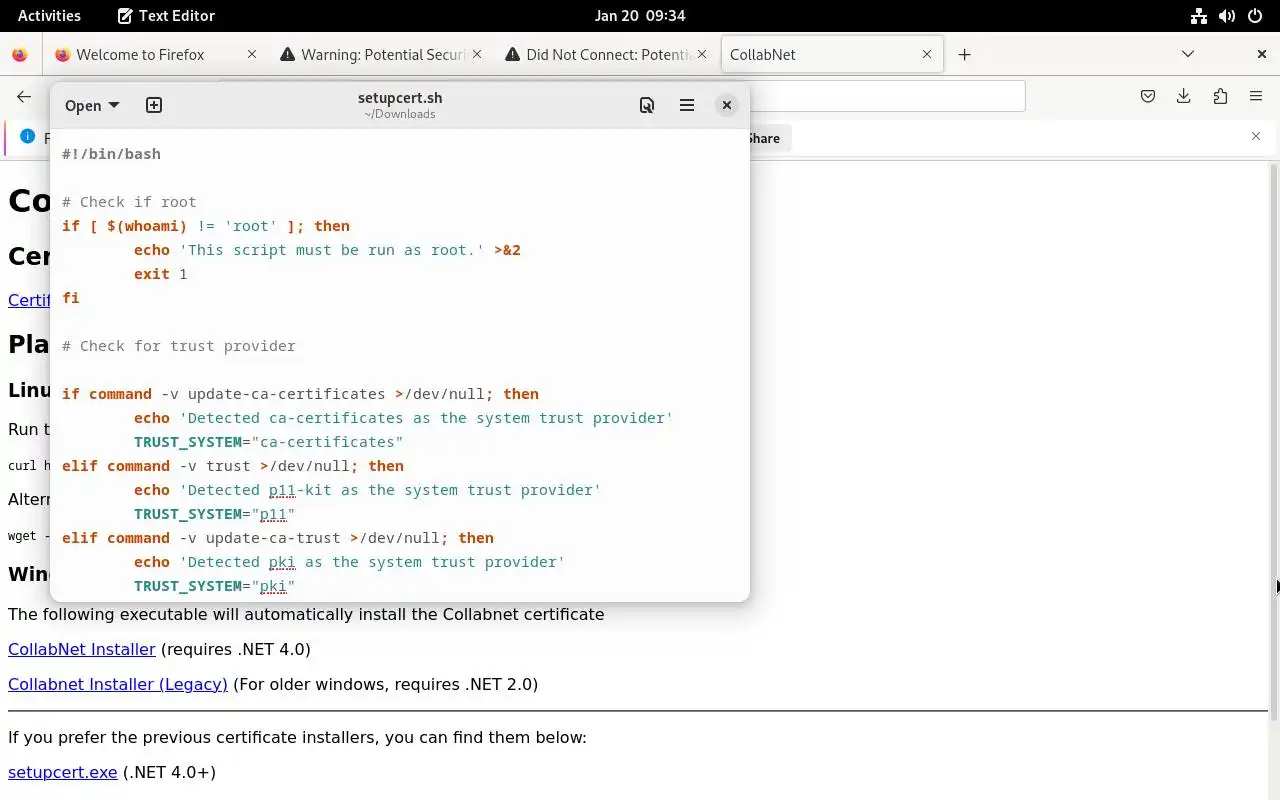Open the pinned Firefox view icon
This screenshot has width=1280, height=800.
(x=20, y=55)
